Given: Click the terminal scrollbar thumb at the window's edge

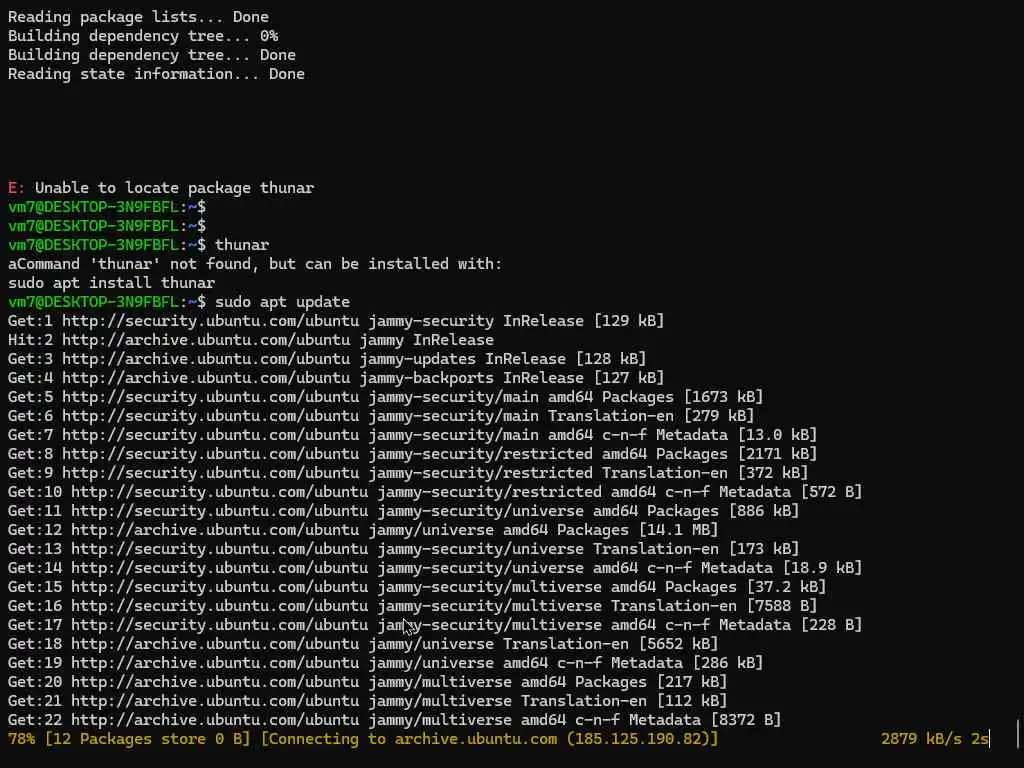Looking at the screenshot, I should (1017, 733).
